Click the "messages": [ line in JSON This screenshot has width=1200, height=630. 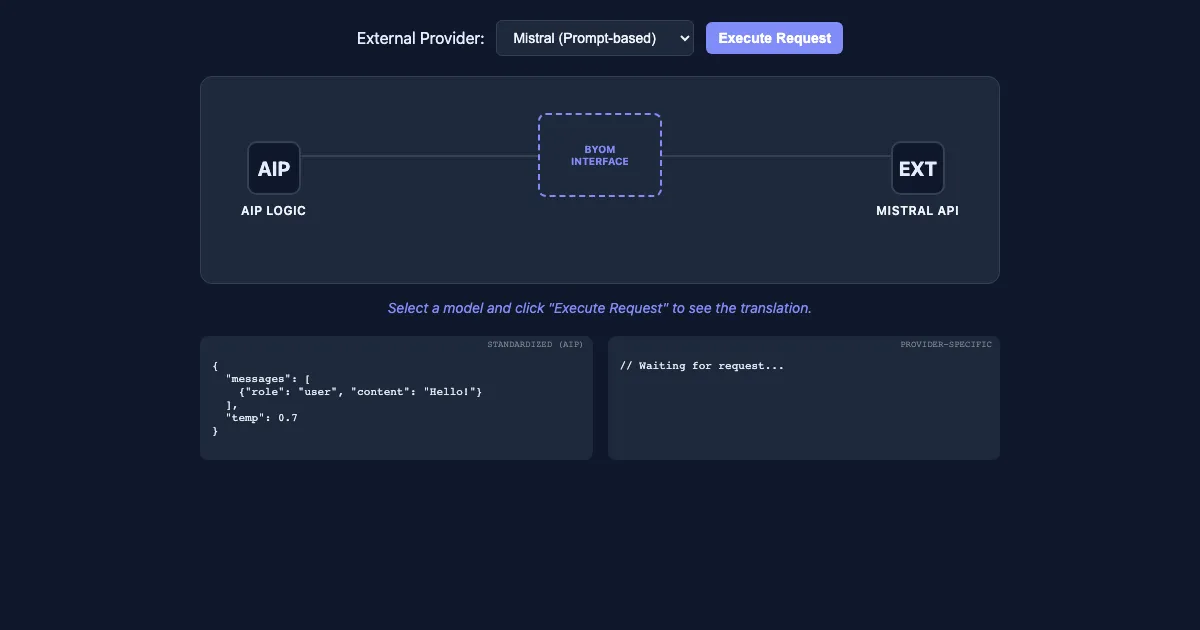269,379
